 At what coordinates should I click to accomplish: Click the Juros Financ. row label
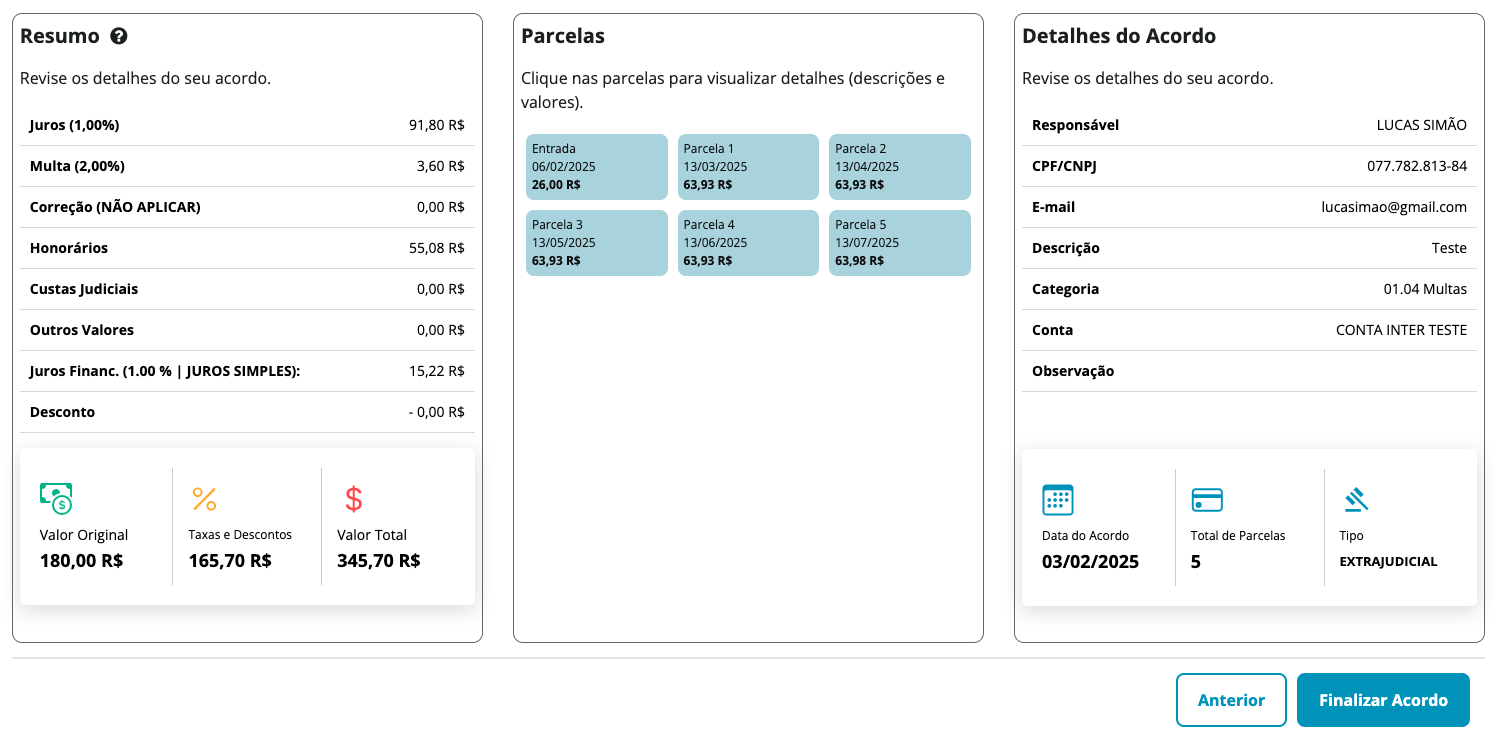click(x=165, y=371)
